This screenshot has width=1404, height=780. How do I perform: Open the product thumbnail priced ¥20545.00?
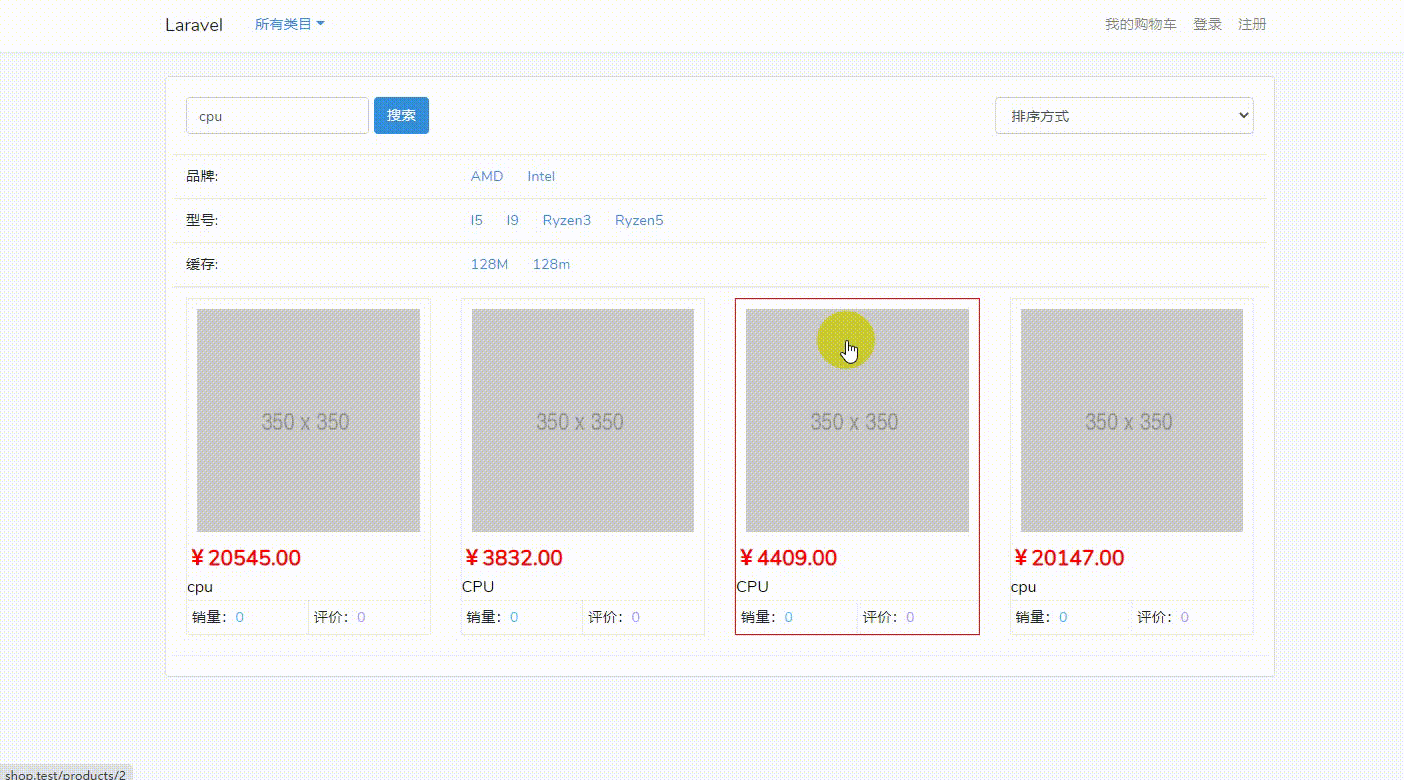coord(308,420)
